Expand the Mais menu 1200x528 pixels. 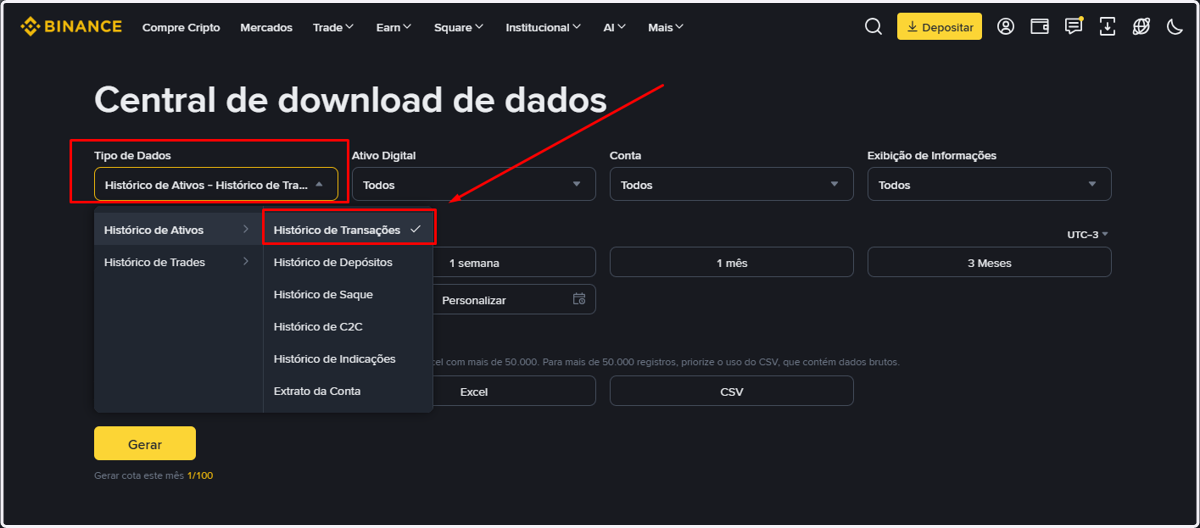point(666,27)
